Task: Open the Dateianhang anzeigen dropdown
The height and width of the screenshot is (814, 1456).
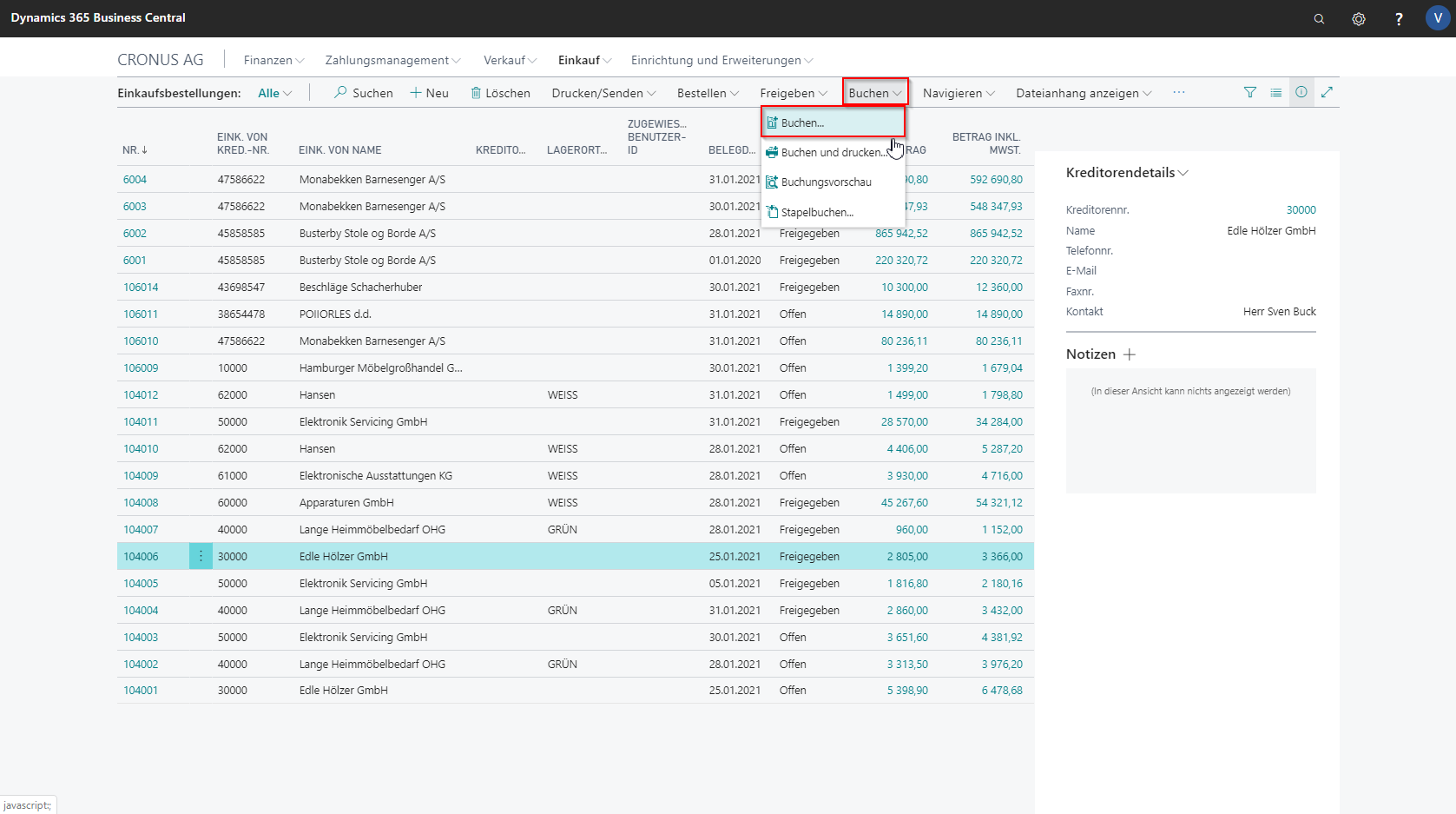Action: point(1084,93)
